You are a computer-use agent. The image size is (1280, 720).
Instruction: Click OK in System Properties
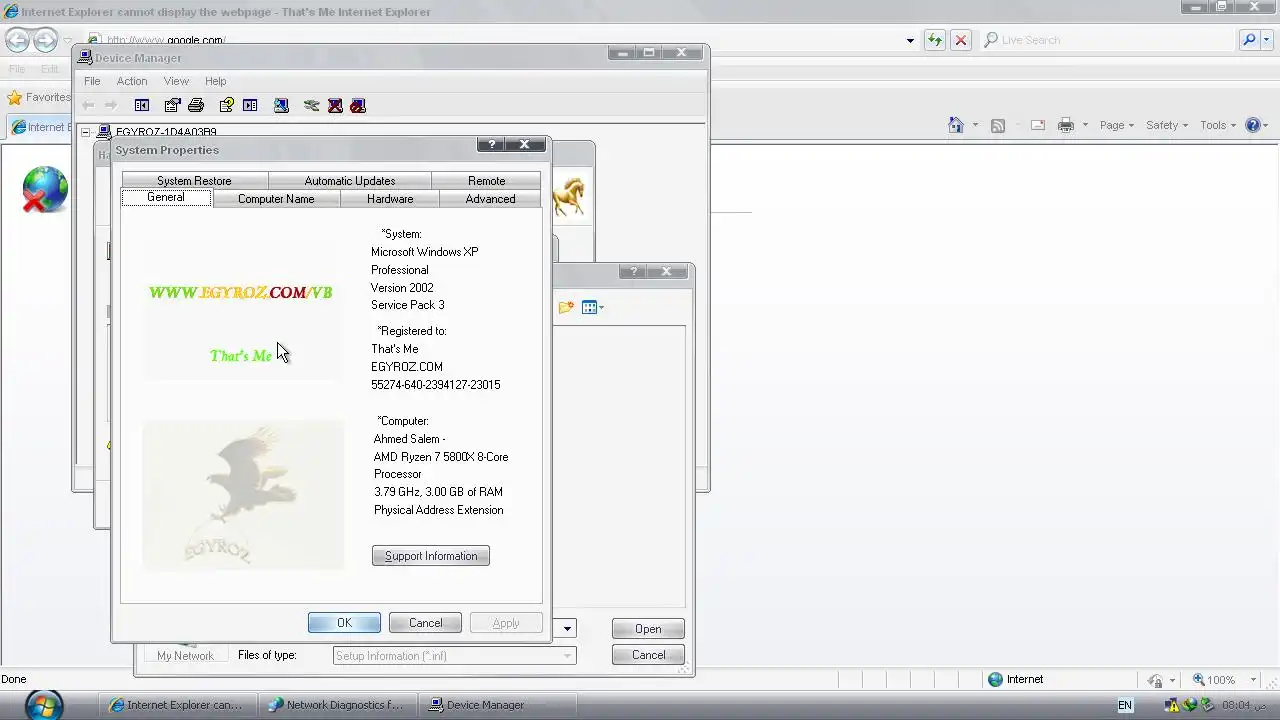pos(344,623)
